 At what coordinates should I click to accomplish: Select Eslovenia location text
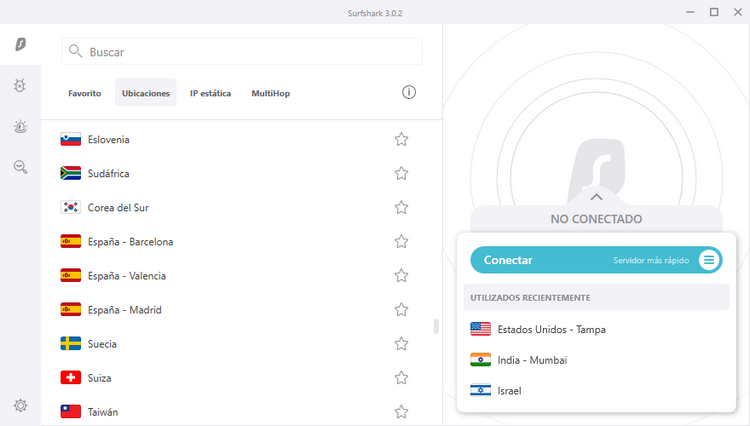[109, 140]
